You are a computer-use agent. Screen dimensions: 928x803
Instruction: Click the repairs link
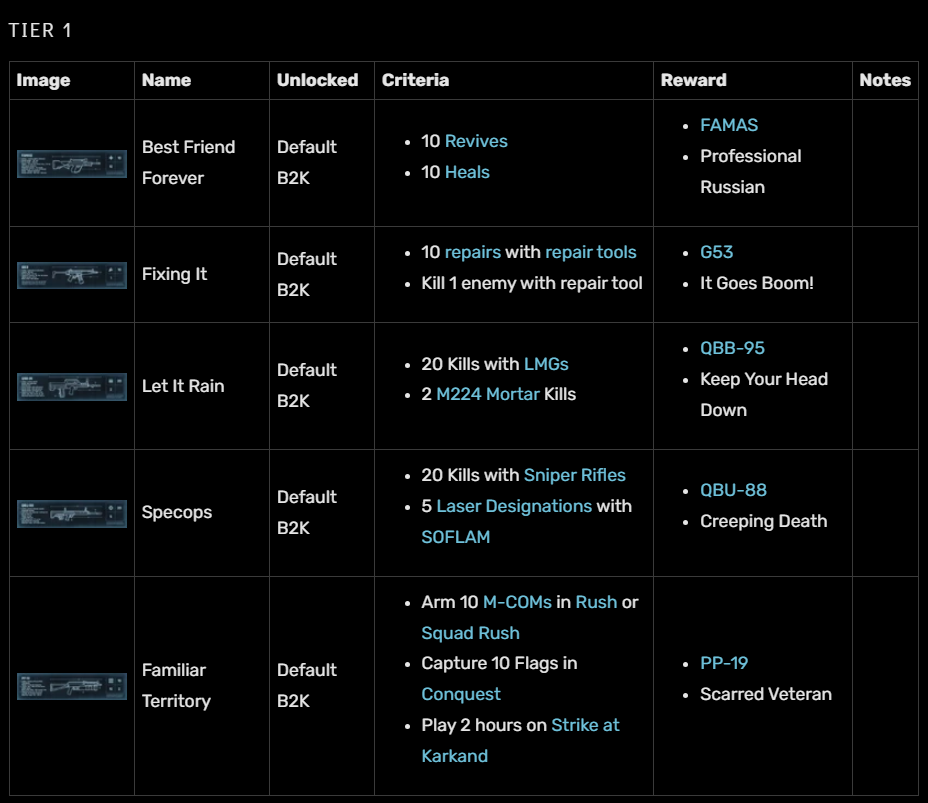(472, 252)
